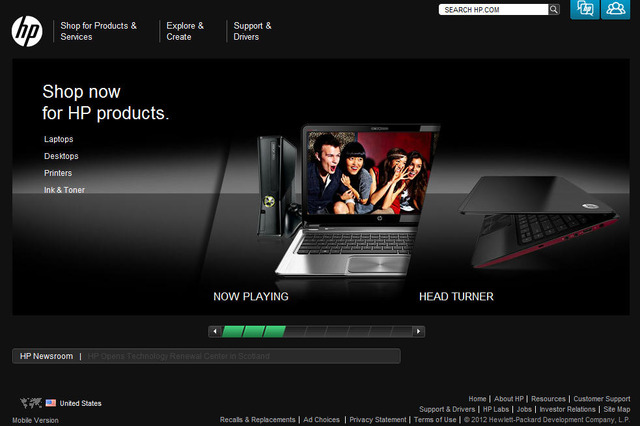Viewport: 640px width, 426px height.
Task: Open Laptops shopping link
Action: pyautogui.click(x=58, y=139)
